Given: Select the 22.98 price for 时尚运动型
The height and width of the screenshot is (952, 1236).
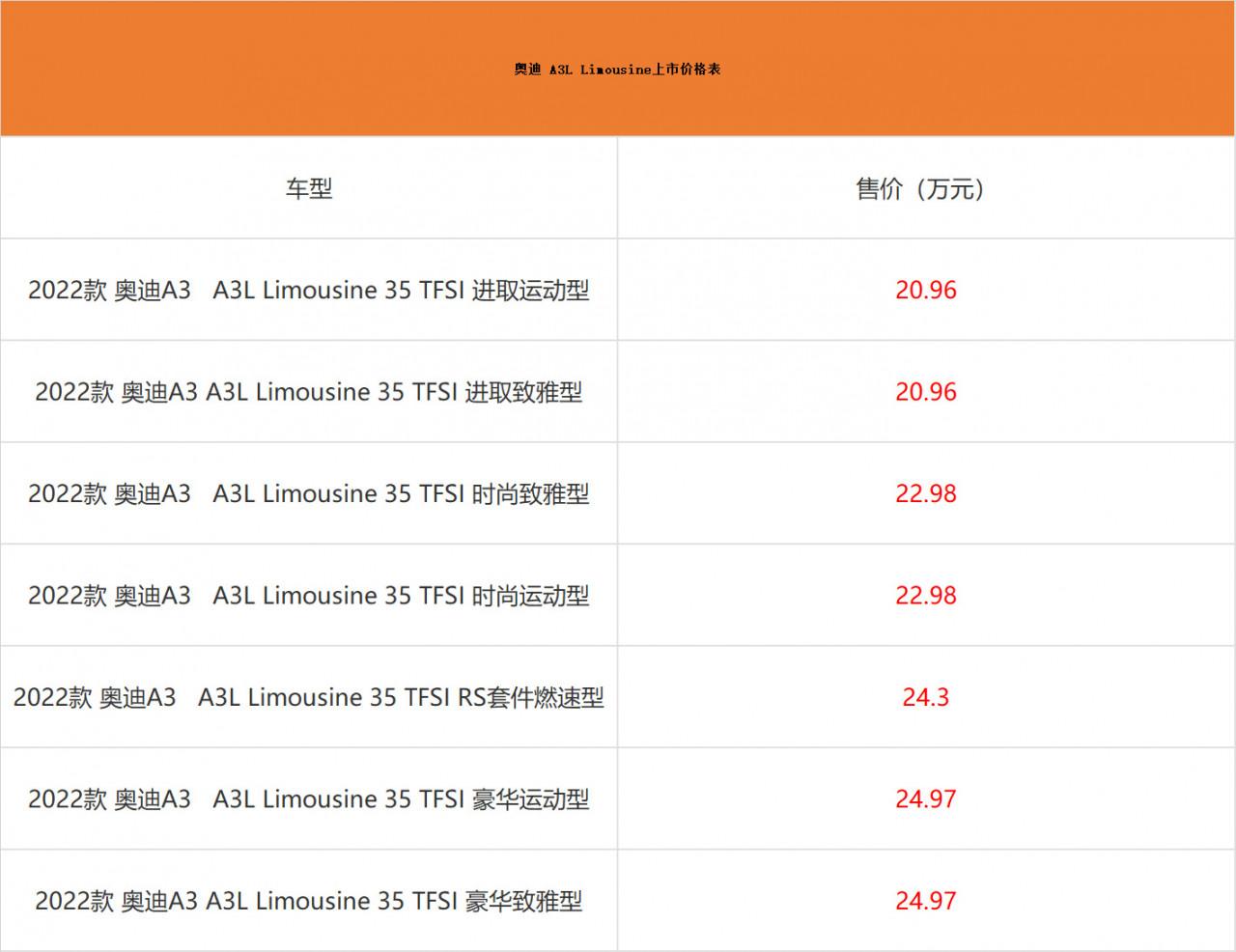Looking at the screenshot, I should point(925,596).
